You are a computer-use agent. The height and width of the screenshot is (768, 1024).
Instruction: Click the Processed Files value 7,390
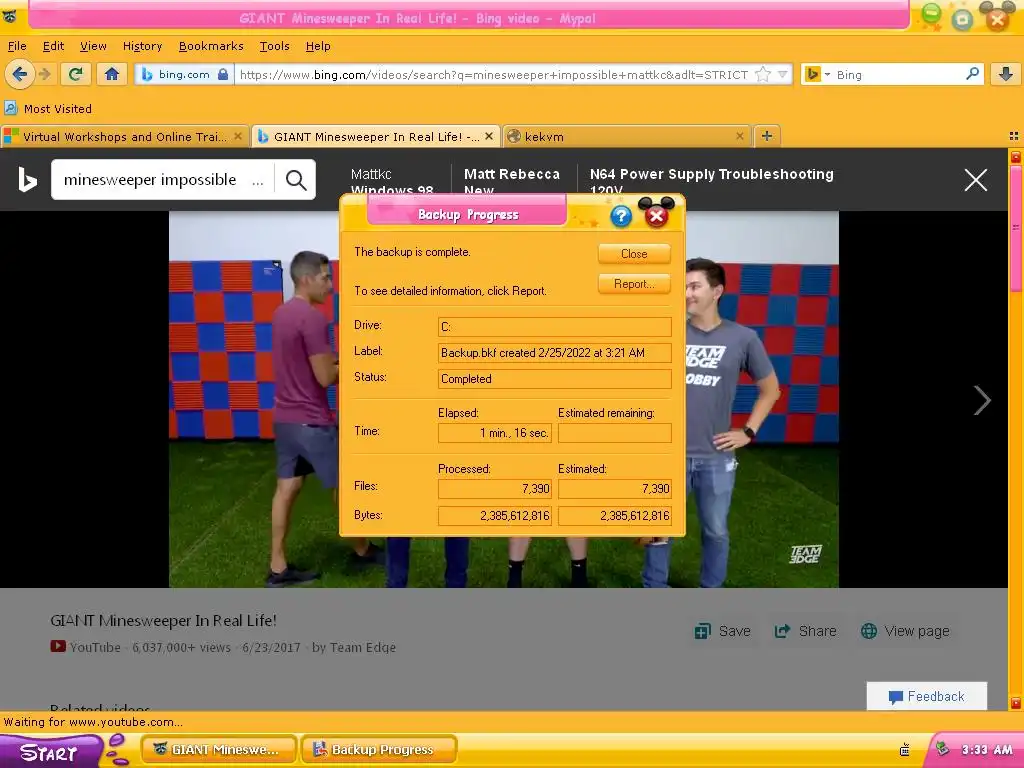click(x=495, y=488)
